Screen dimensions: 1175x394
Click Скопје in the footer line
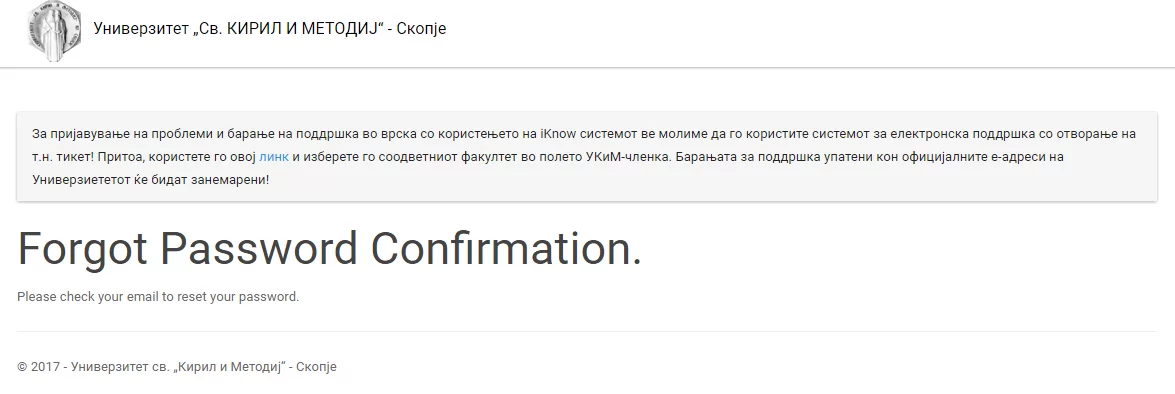click(x=317, y=367)
